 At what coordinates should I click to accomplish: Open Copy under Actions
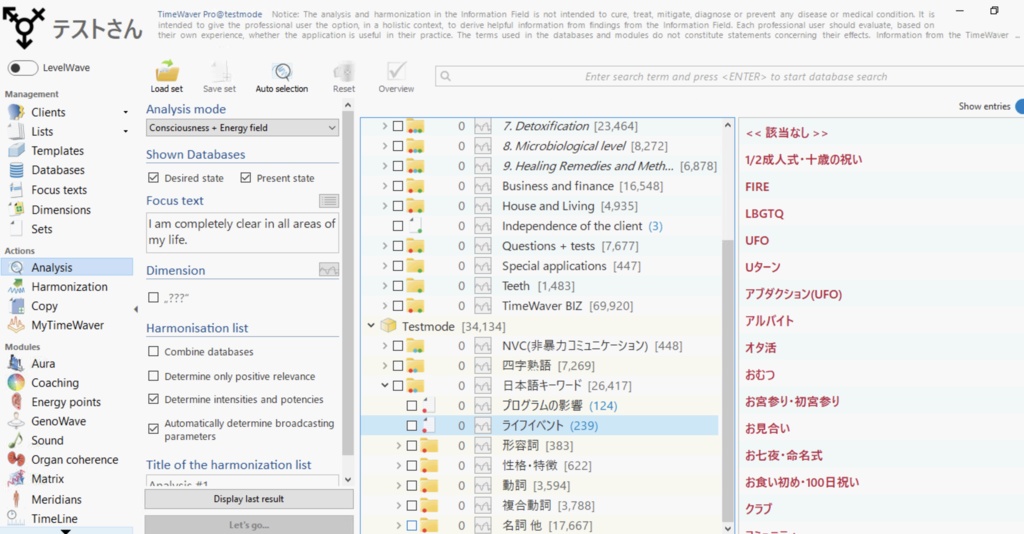[x=44, y=306]
